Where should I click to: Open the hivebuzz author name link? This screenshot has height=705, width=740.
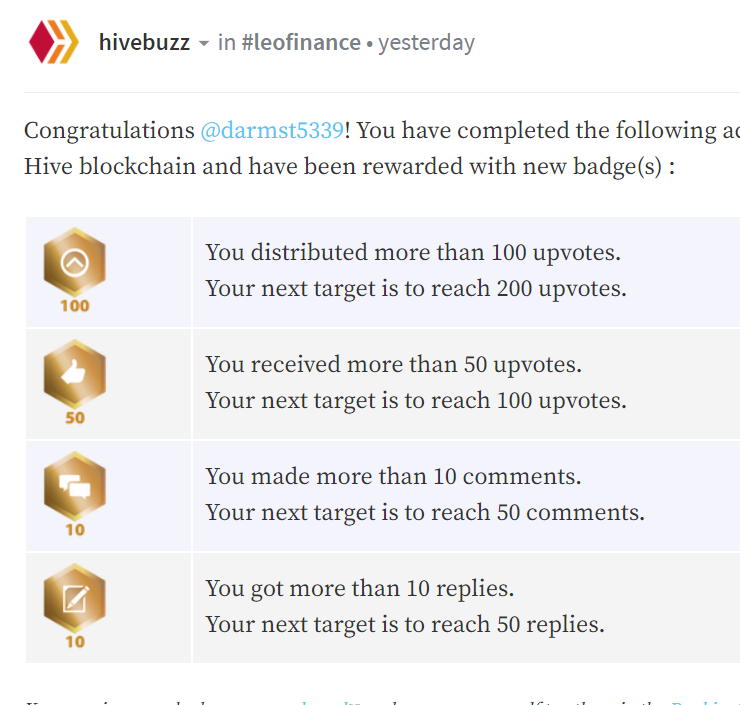click(144, 42)
